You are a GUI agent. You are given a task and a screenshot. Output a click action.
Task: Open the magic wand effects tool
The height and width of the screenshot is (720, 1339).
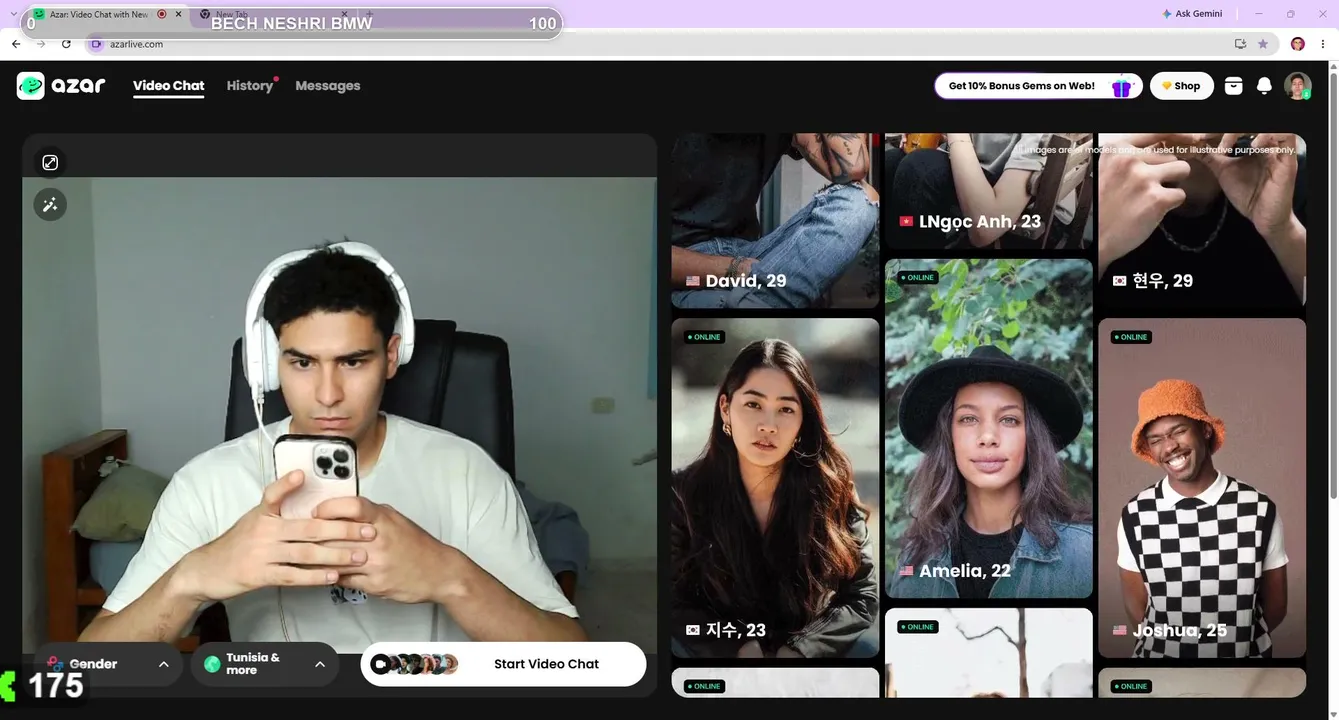[50, 205]
